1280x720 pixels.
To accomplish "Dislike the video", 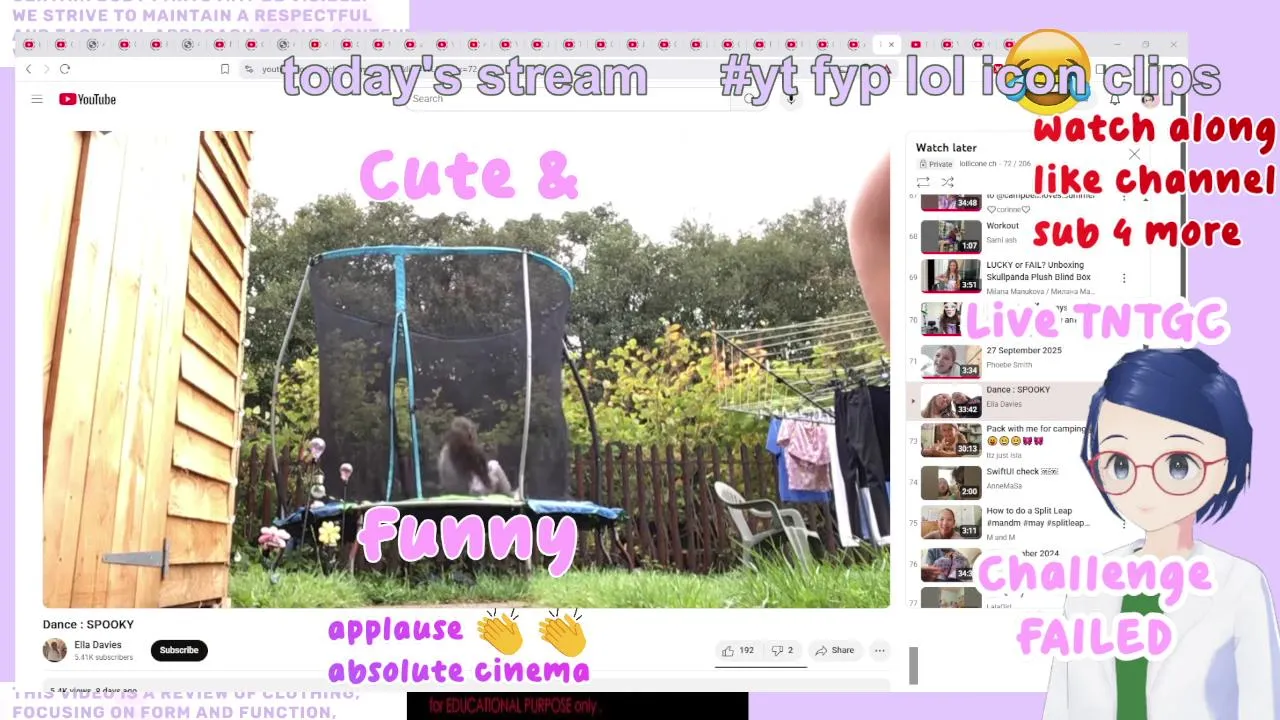I will 782,650.
